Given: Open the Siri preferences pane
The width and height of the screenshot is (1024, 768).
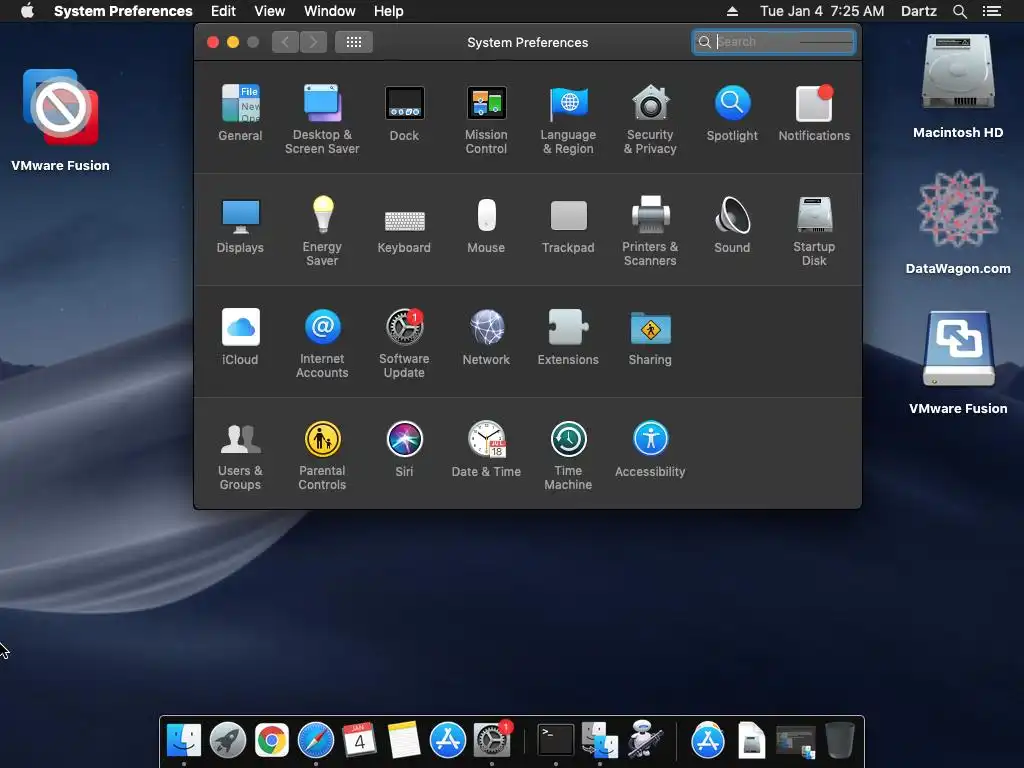Looking at the screenshot, I should 404,449.
